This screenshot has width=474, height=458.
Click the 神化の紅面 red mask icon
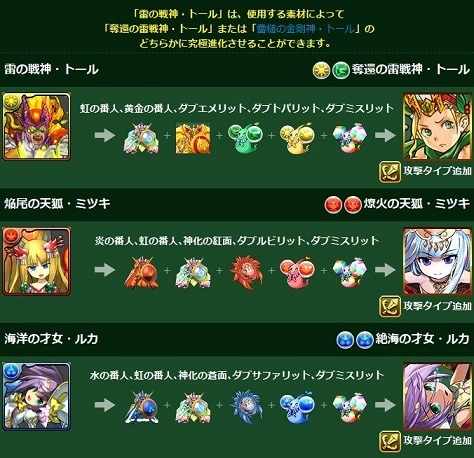pos(246,272)
